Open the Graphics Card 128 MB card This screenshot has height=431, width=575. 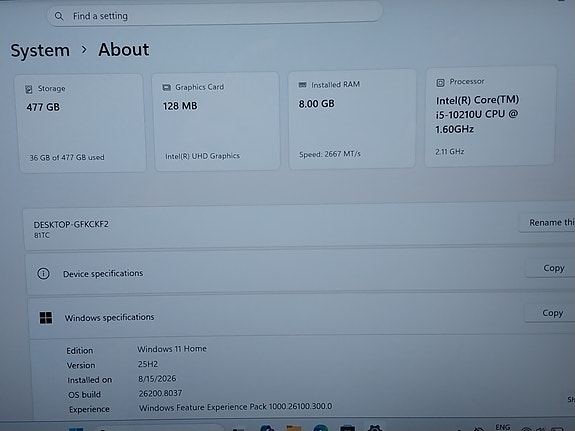[217, 121]
